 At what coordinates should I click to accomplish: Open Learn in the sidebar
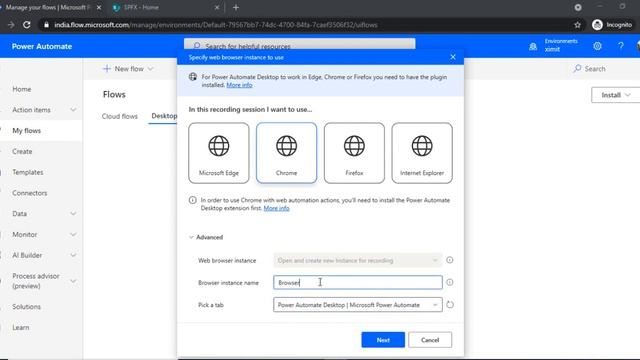[20, 327]
